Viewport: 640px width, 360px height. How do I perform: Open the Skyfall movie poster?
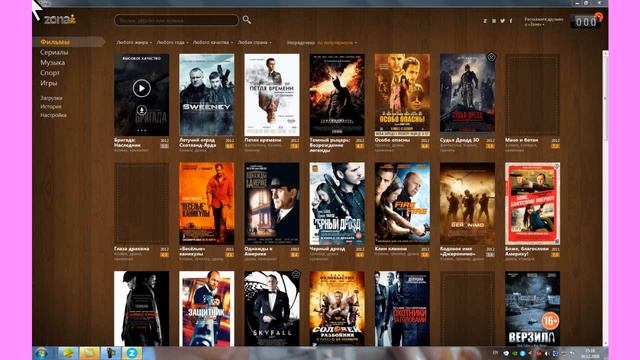click(x=272, y=309)
